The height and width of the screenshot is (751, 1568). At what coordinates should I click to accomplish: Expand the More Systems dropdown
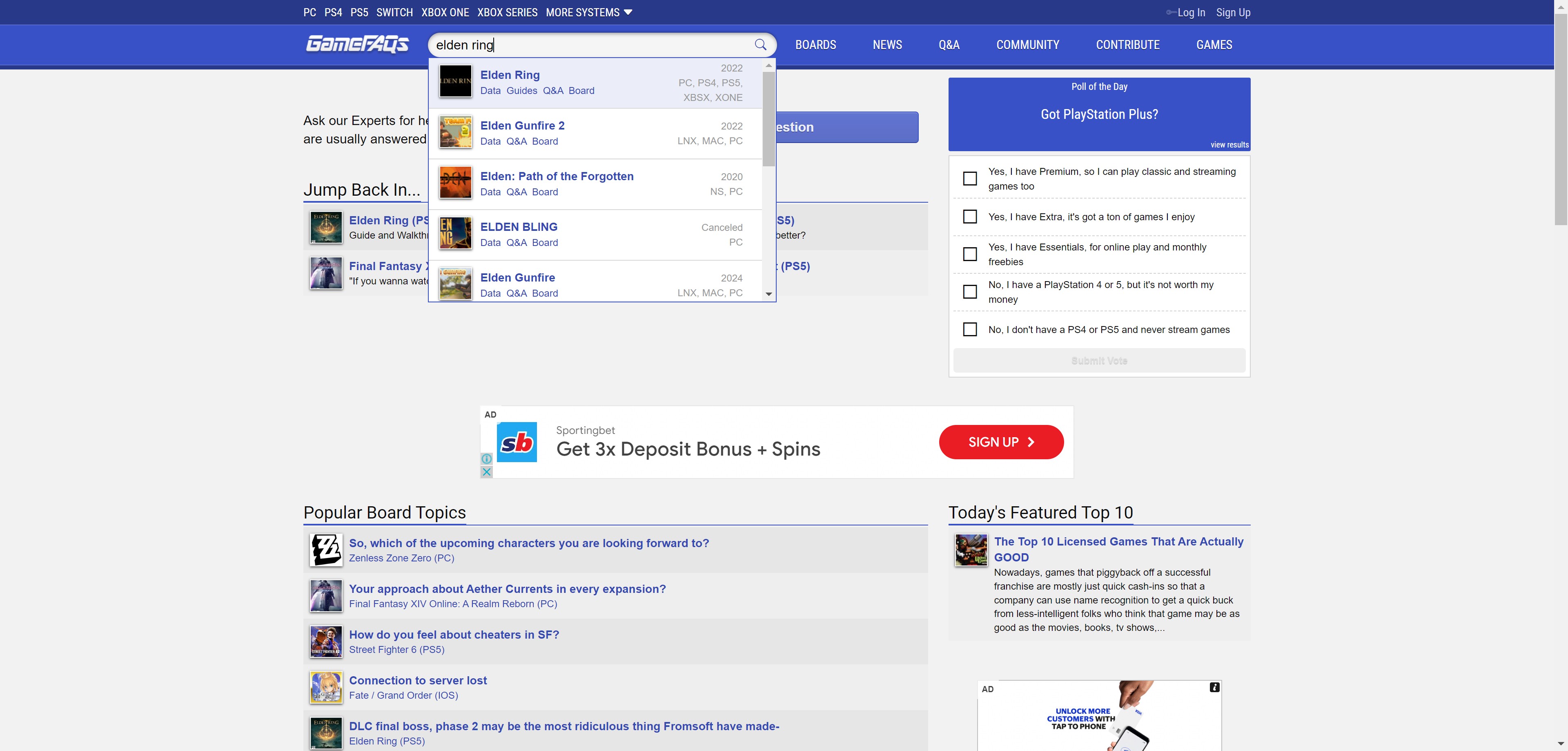point(588,12)
